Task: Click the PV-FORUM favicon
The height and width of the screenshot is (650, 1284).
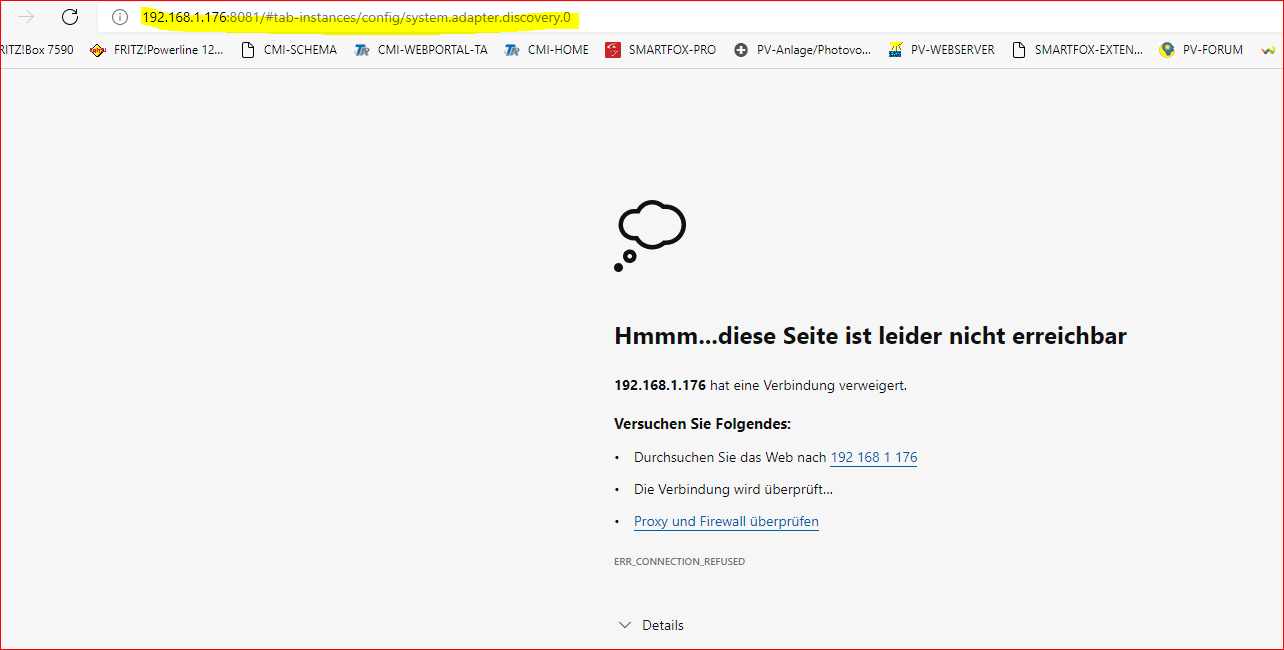Action: (x=1167, y=50)
